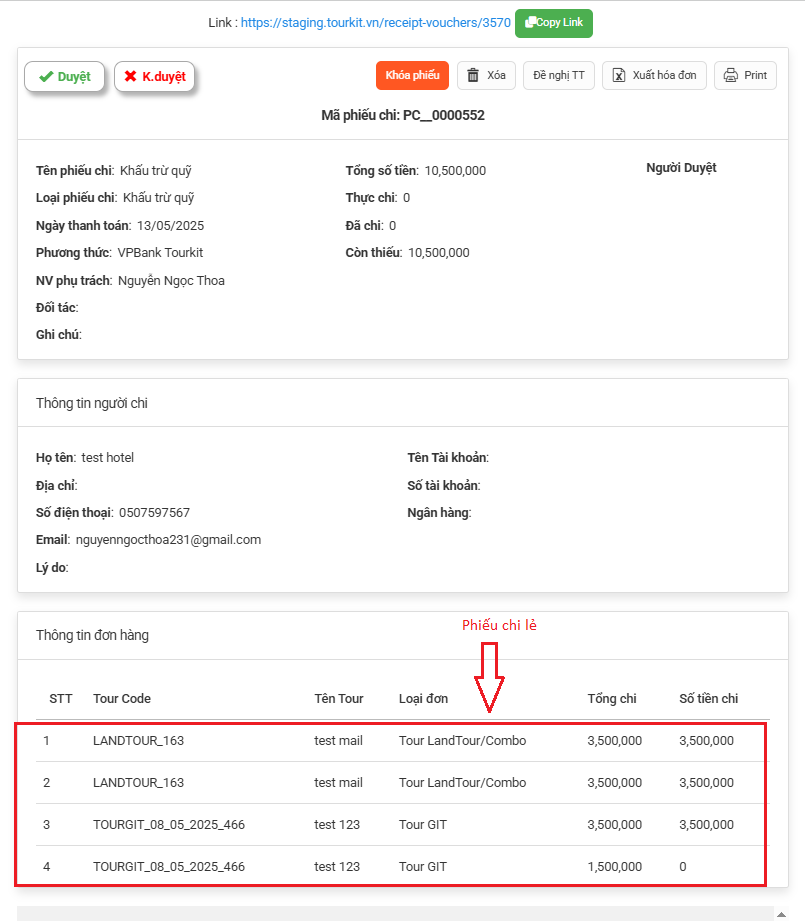Click test mail in row 2

338,783
